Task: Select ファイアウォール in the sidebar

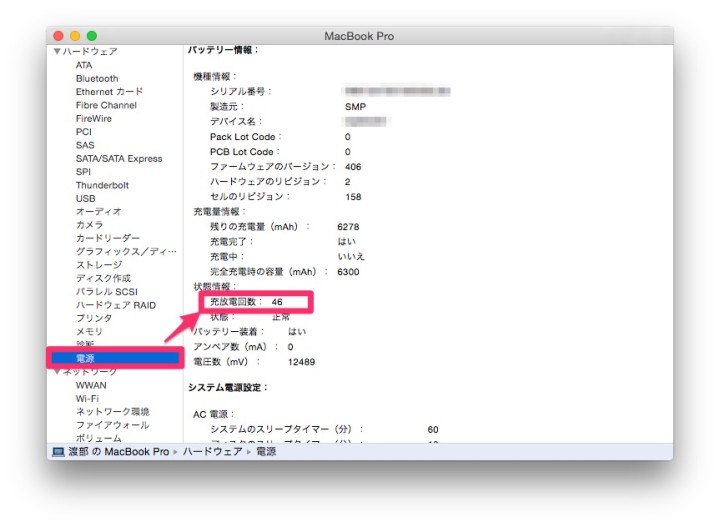Action: pyautogui.click(x=112, y=425)
